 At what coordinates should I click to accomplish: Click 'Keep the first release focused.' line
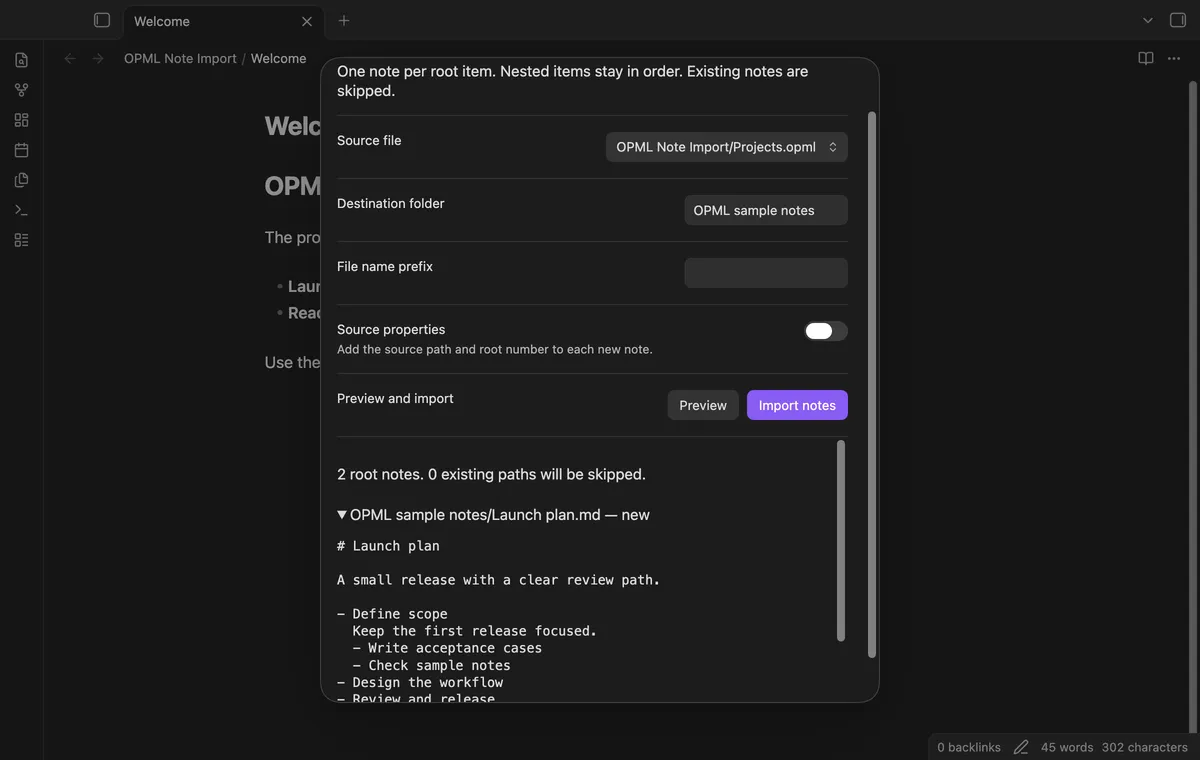click(474, 631)
